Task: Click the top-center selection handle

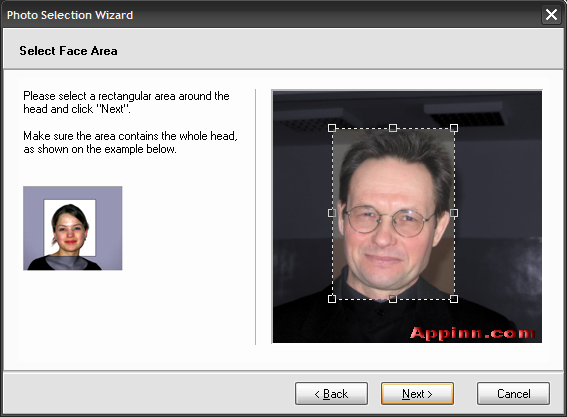Action: tap(393, 128)
